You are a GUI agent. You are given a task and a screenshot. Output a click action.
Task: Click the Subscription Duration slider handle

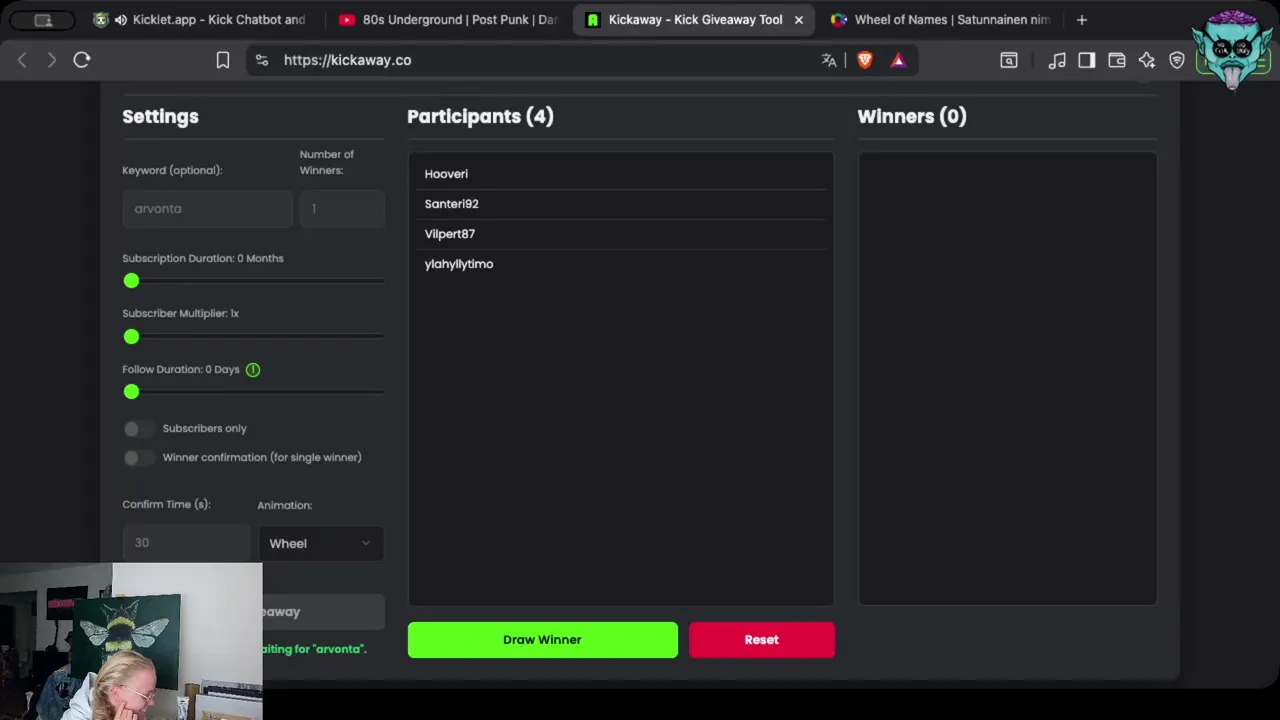point(131,281)
